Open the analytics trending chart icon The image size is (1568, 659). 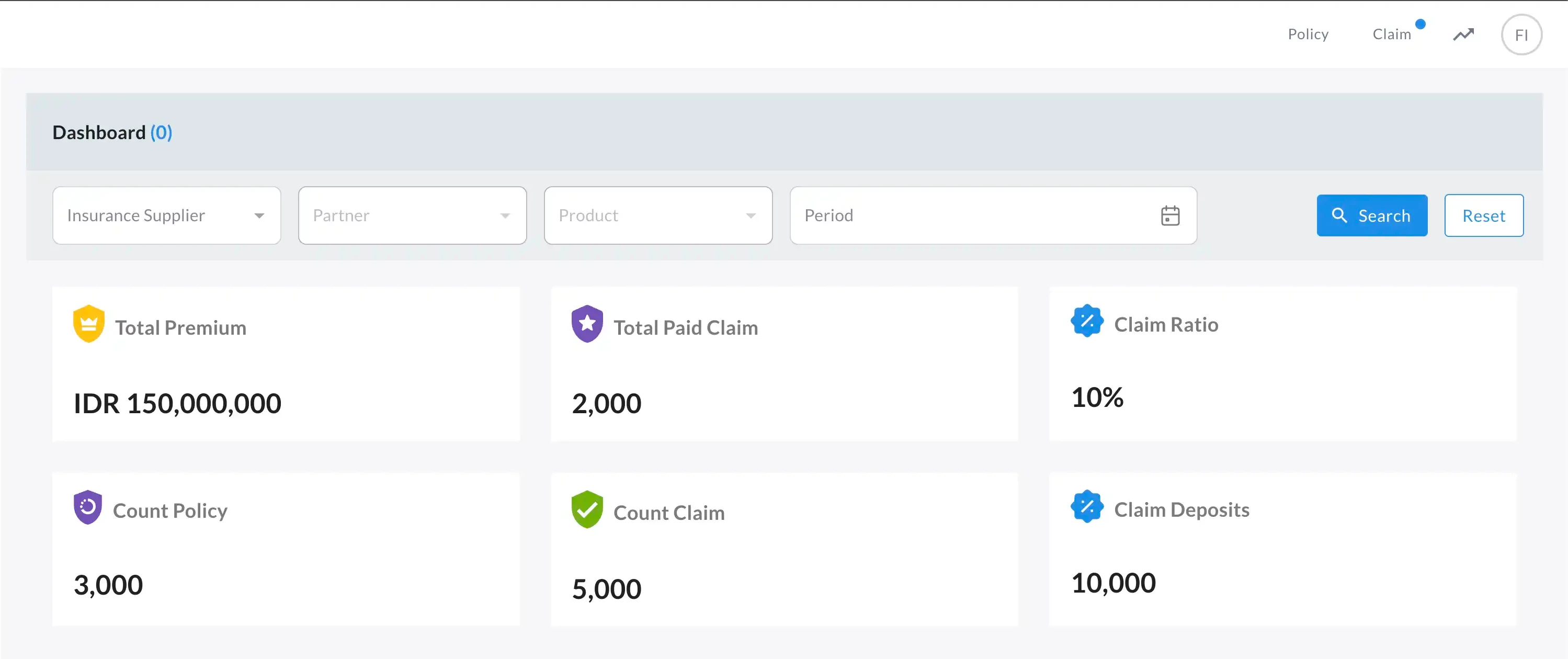click(x=1463, y=34)
